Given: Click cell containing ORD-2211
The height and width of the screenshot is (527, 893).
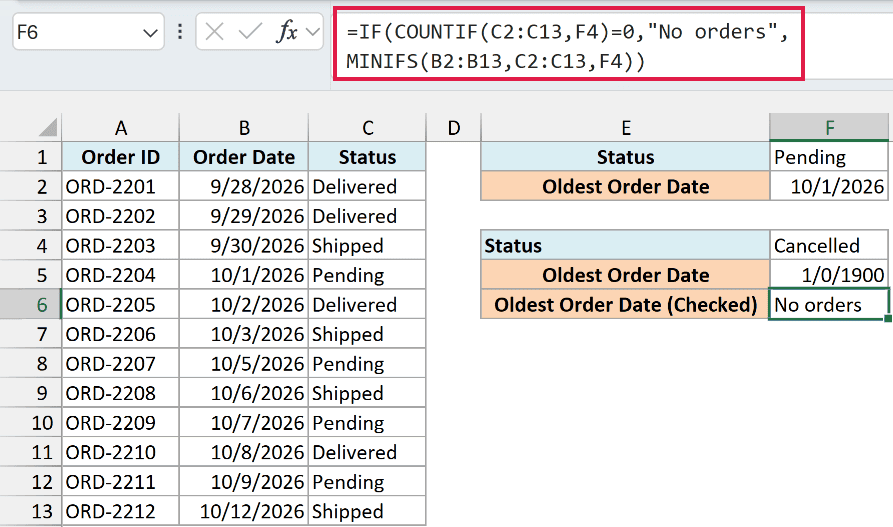Looking at the screenshot, I should [120, 481].
